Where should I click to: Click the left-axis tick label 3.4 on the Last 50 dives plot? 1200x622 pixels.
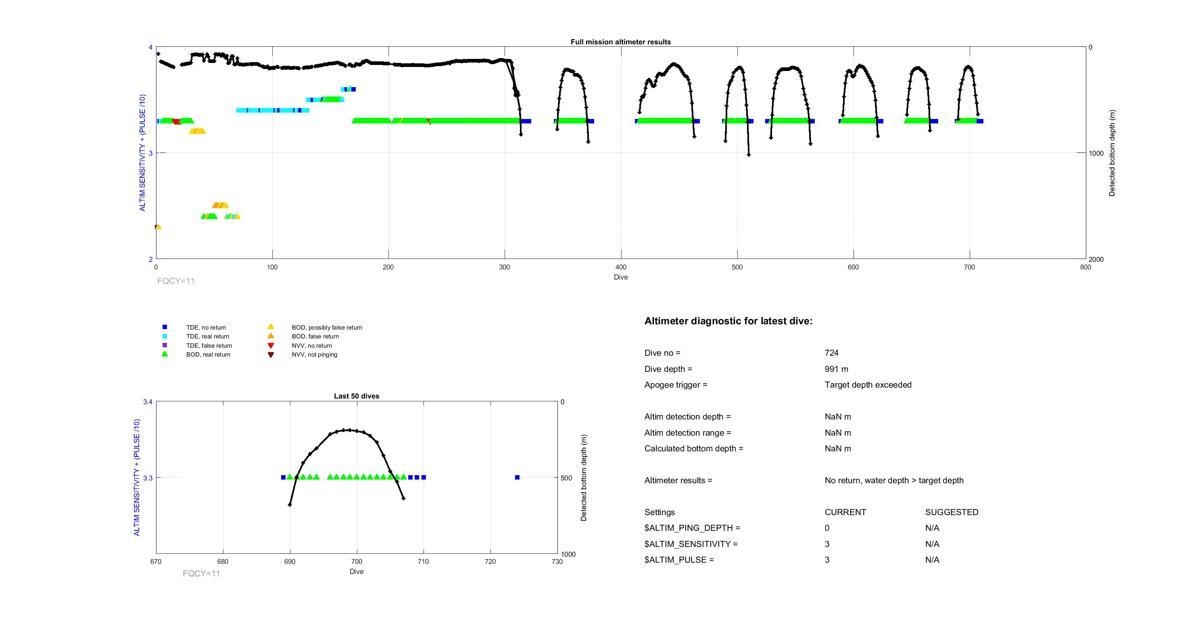tap(148, 402)
